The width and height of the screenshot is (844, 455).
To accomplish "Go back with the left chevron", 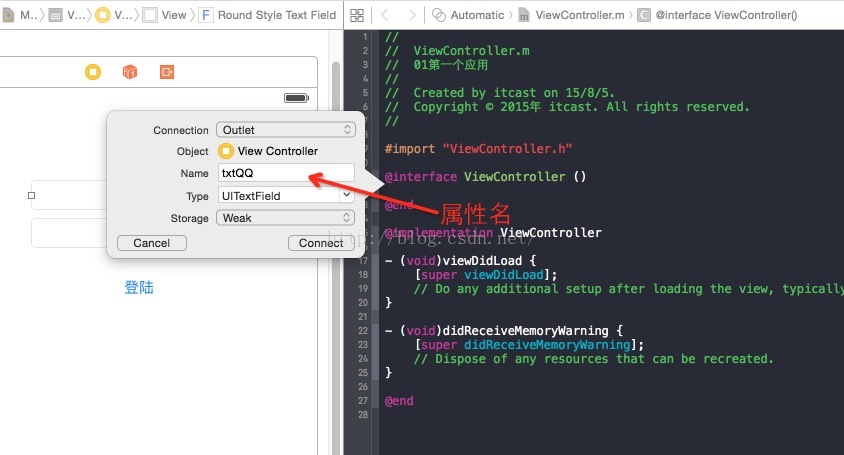I will 384,15.
